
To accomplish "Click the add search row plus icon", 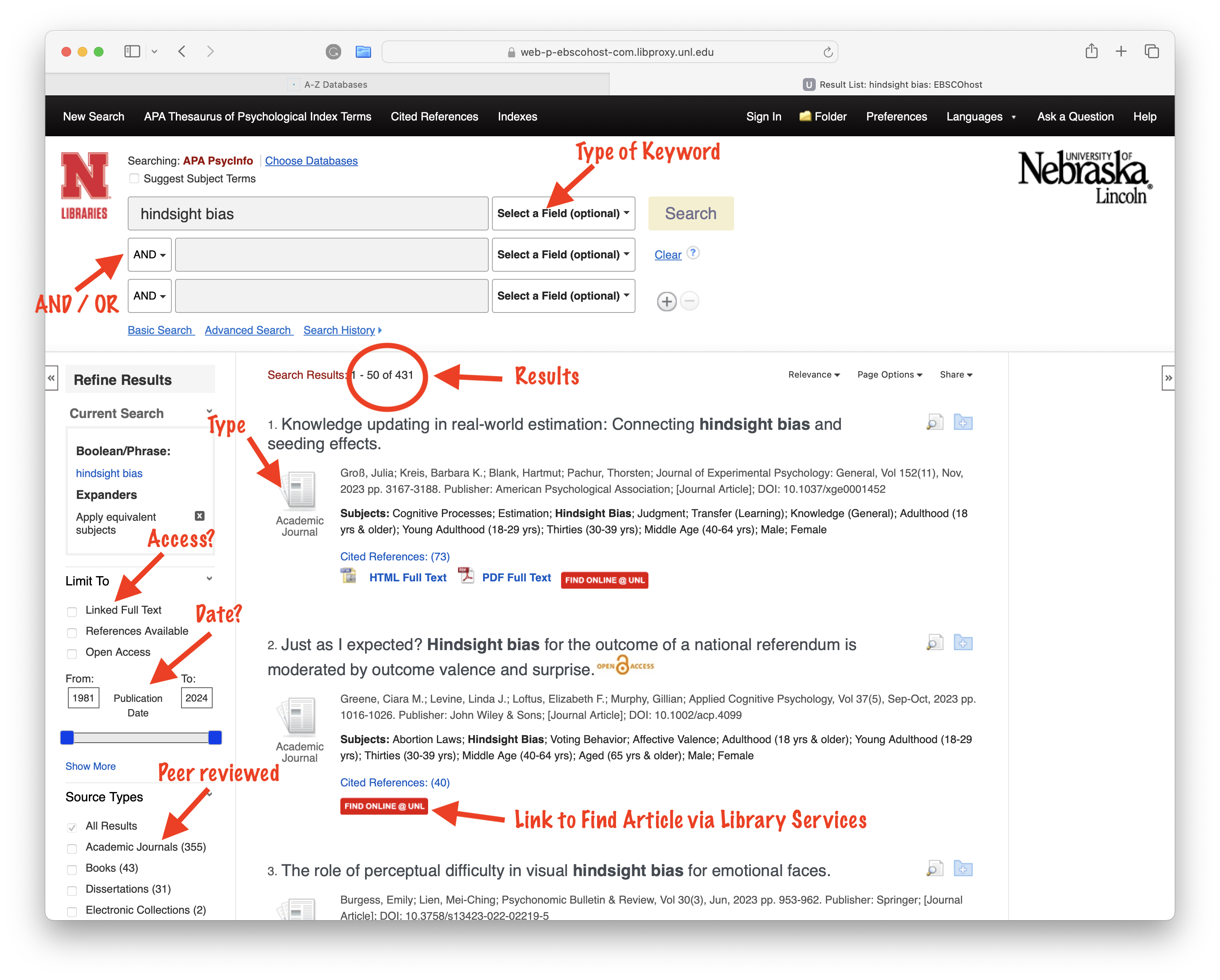I will pyautogui.click(x=667, y=302).
